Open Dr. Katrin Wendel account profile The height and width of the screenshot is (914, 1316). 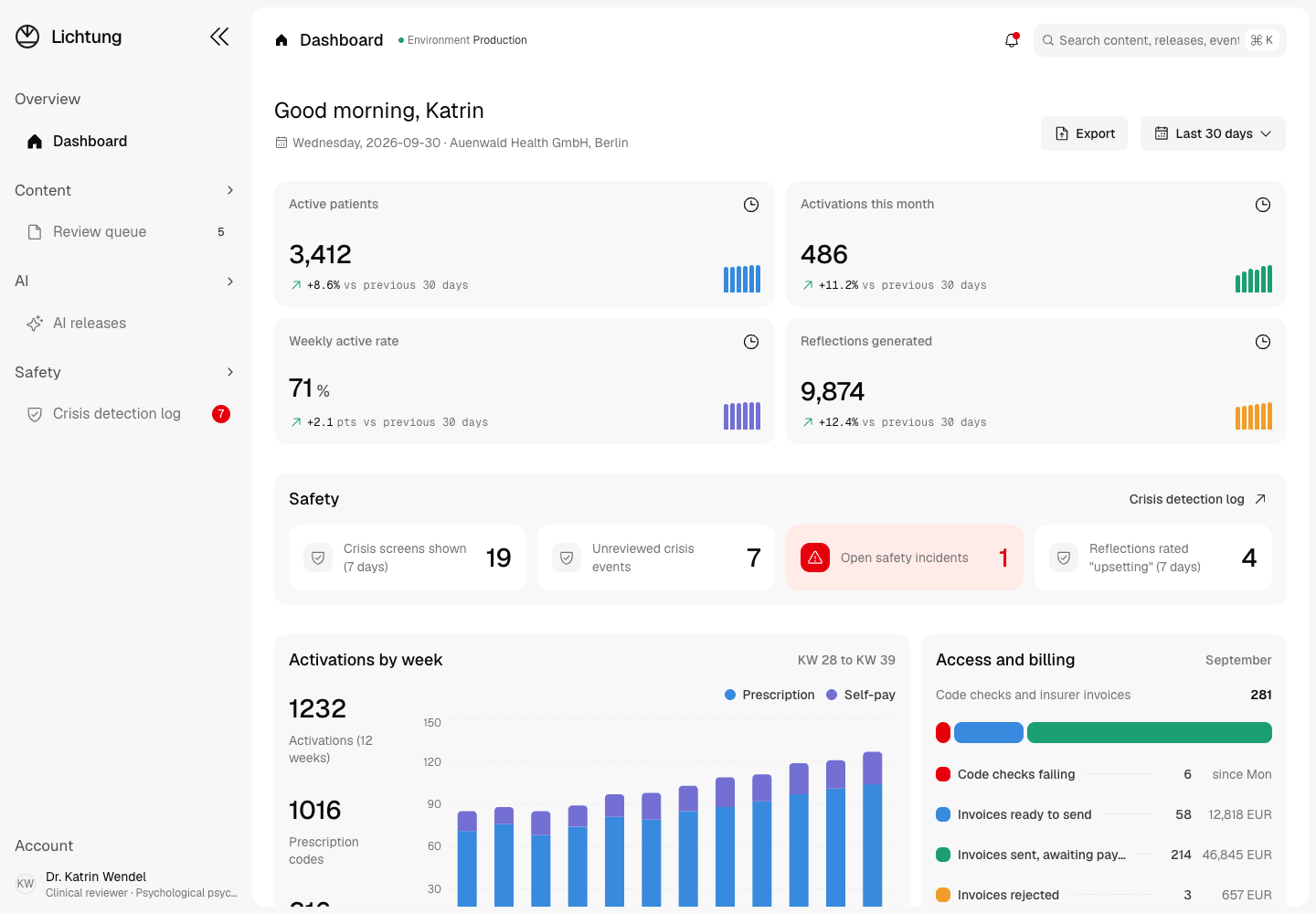click(126, 884)
